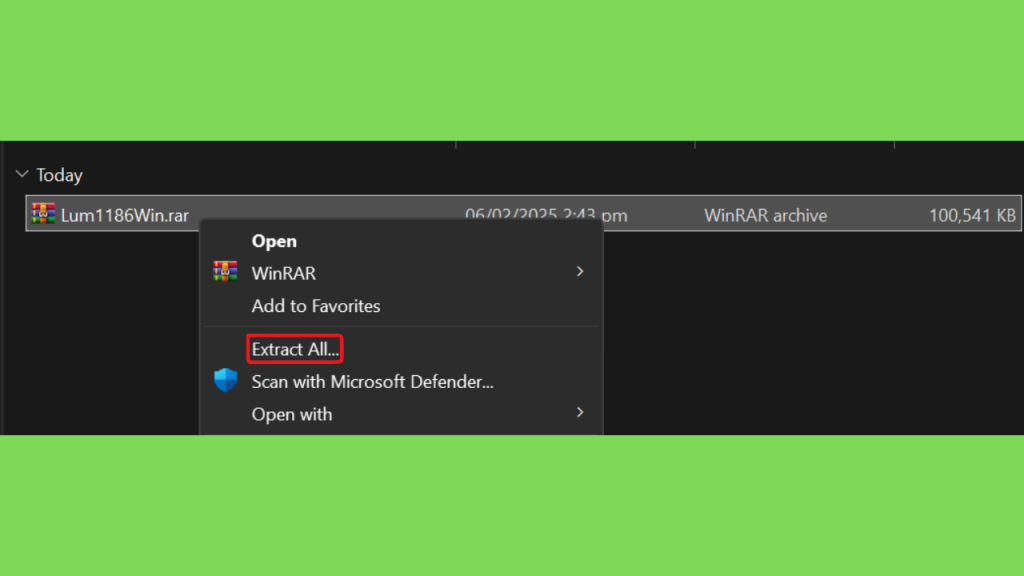Click the column divider before the size column
Screen dimensions: 1024x576
[894, 144]
